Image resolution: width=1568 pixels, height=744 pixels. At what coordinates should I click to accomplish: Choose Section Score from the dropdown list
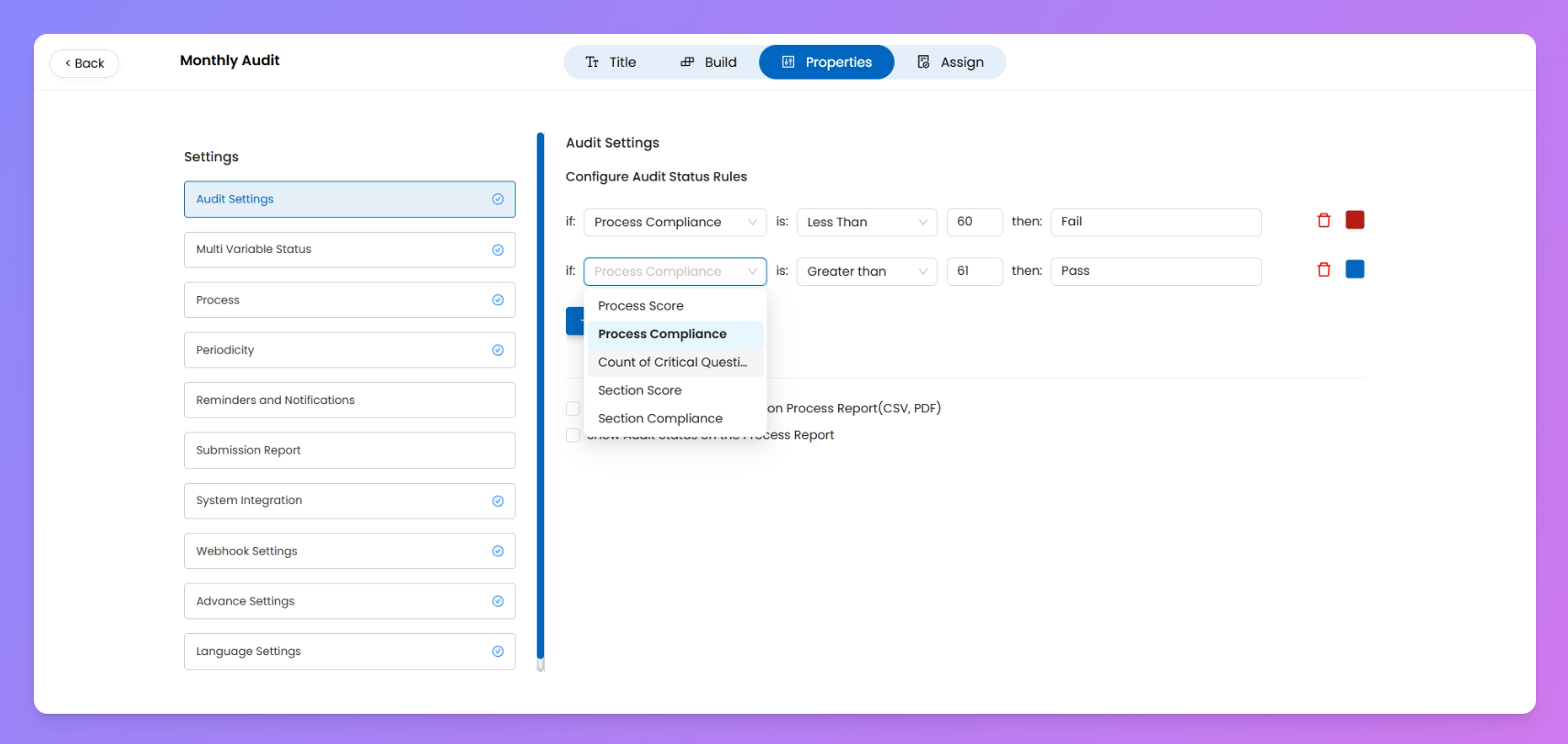[x=639, y=390]
